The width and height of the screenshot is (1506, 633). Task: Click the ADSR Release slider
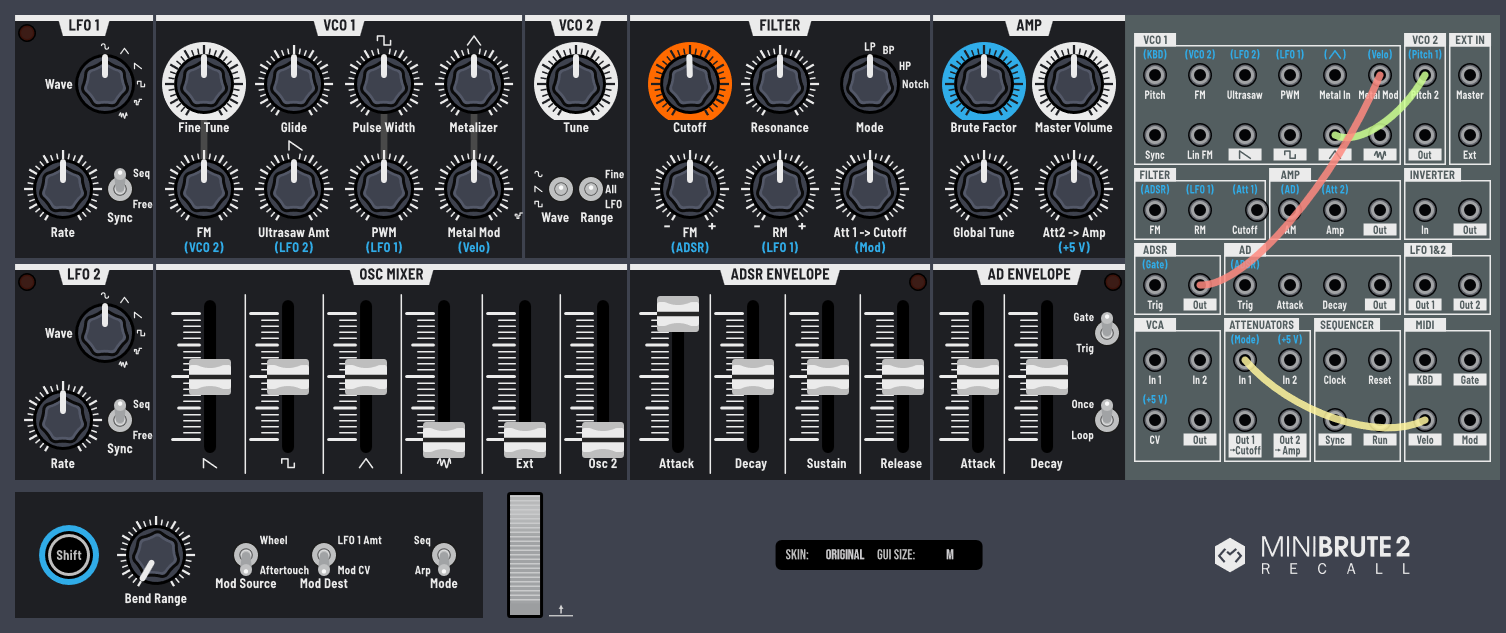click(902, 377)
